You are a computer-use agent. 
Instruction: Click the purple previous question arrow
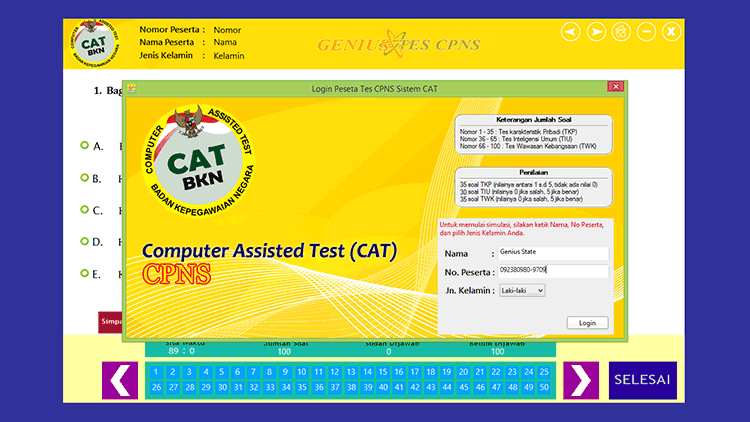coord(120,380)
